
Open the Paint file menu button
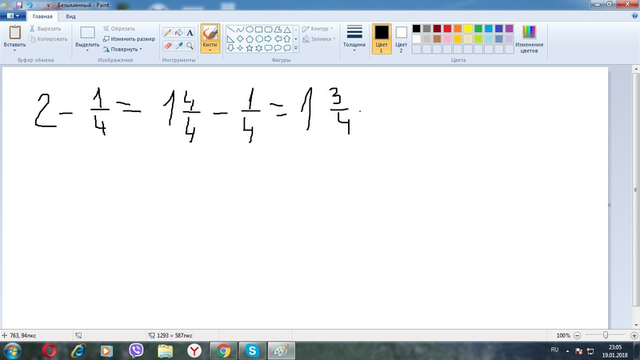tap(13, 16)
